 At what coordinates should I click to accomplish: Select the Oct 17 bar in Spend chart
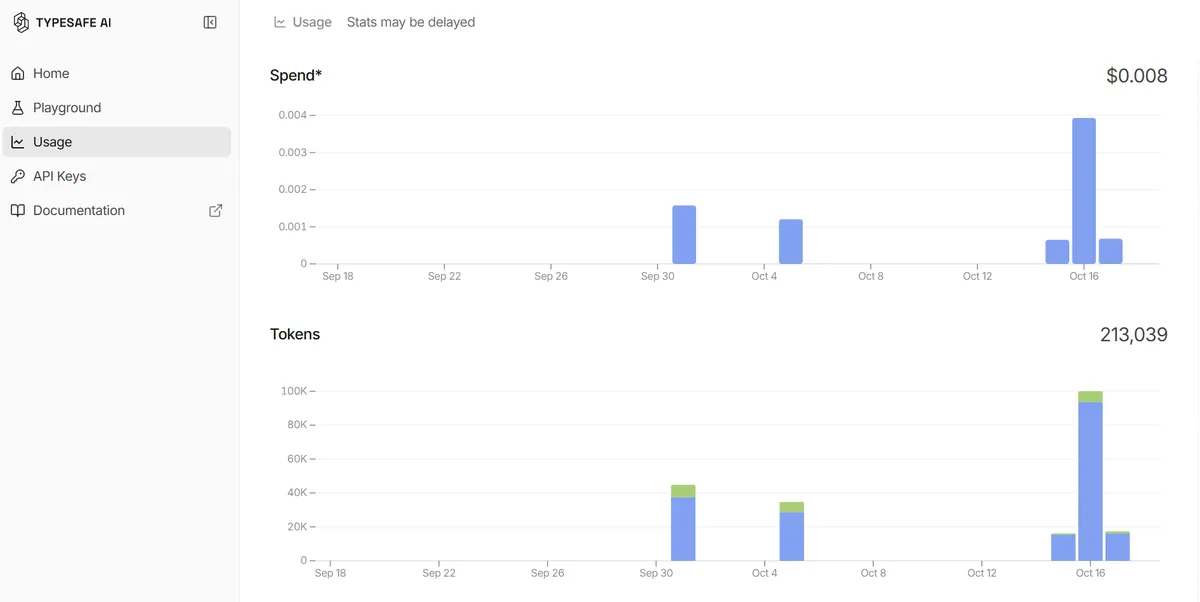pyautogui.click(x=1111, y=251)
